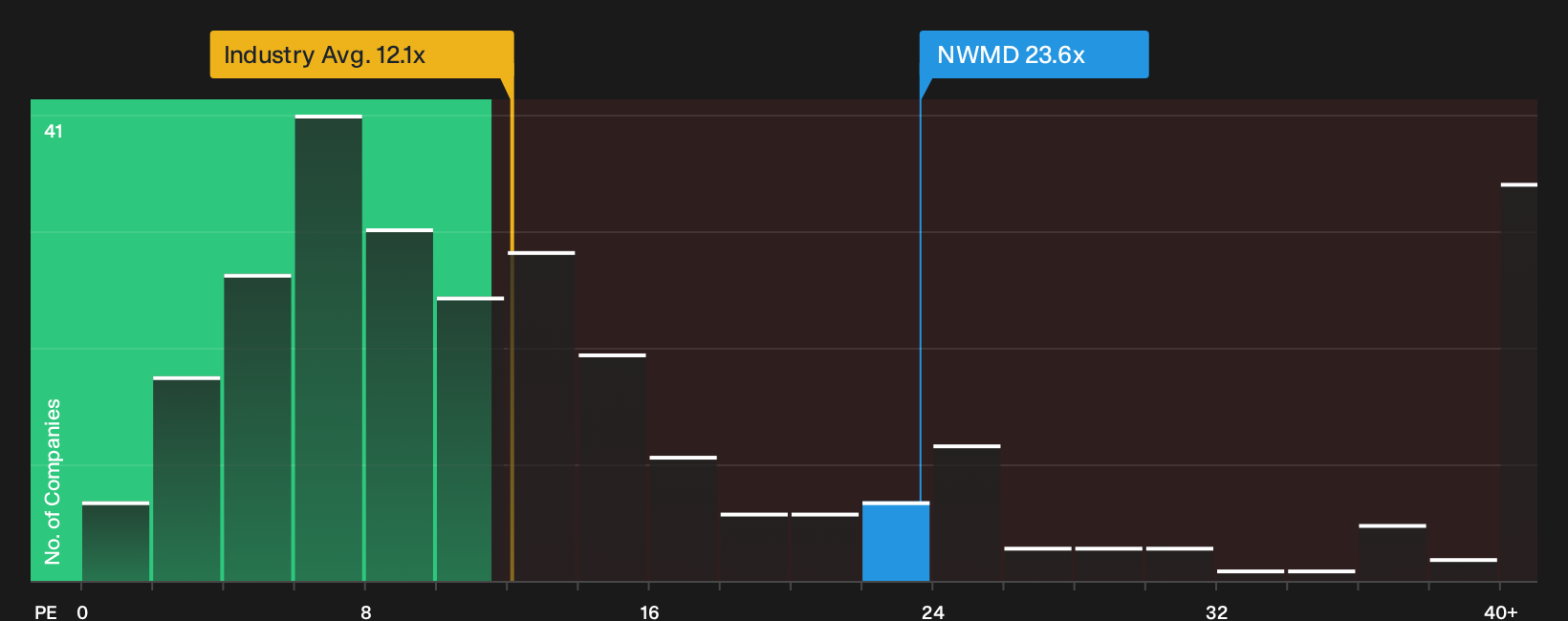Screen dimensions: 1568x621
Task: Click the No. of Companies axis label
Action: pyautogui.click(x=53, y=481)
